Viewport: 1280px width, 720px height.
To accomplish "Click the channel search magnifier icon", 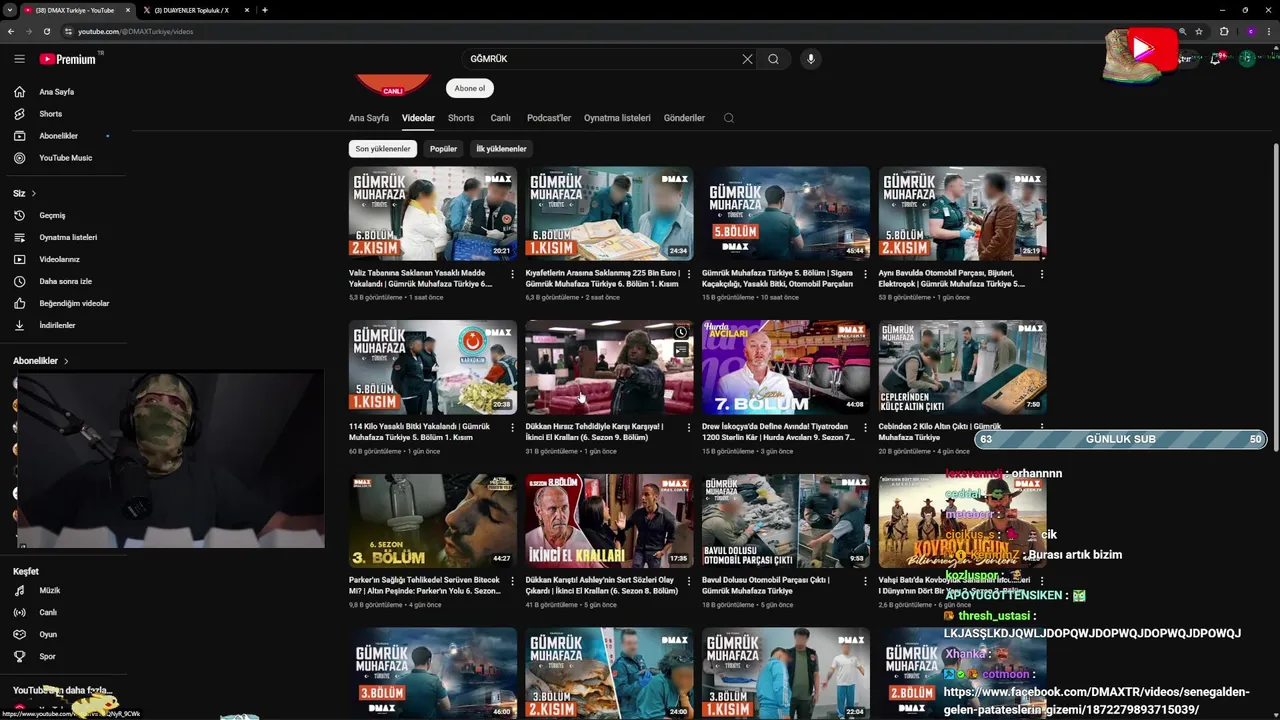I will (x=729, y=118).
